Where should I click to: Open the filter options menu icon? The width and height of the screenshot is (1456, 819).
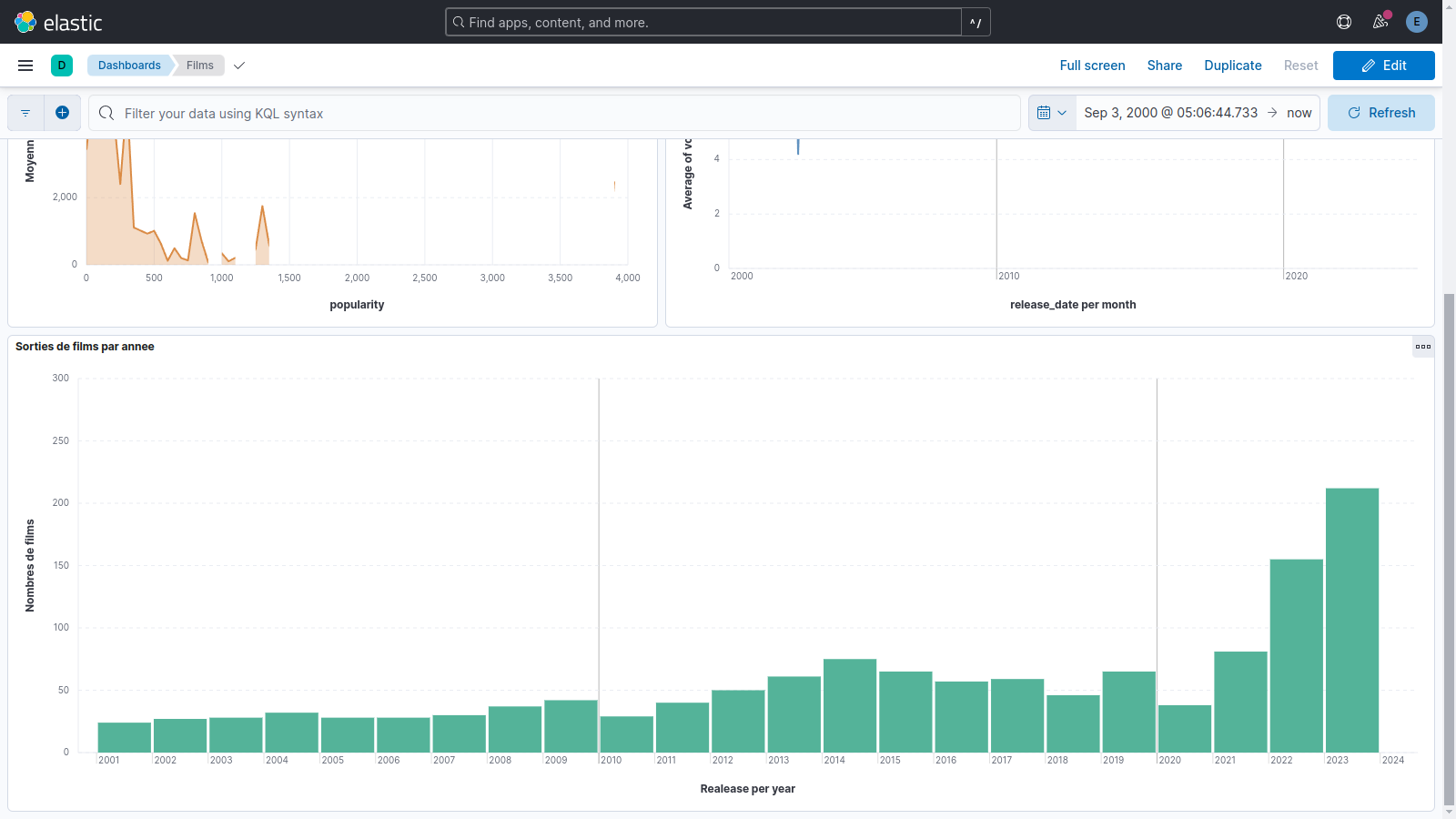click(x=25, y=113)
